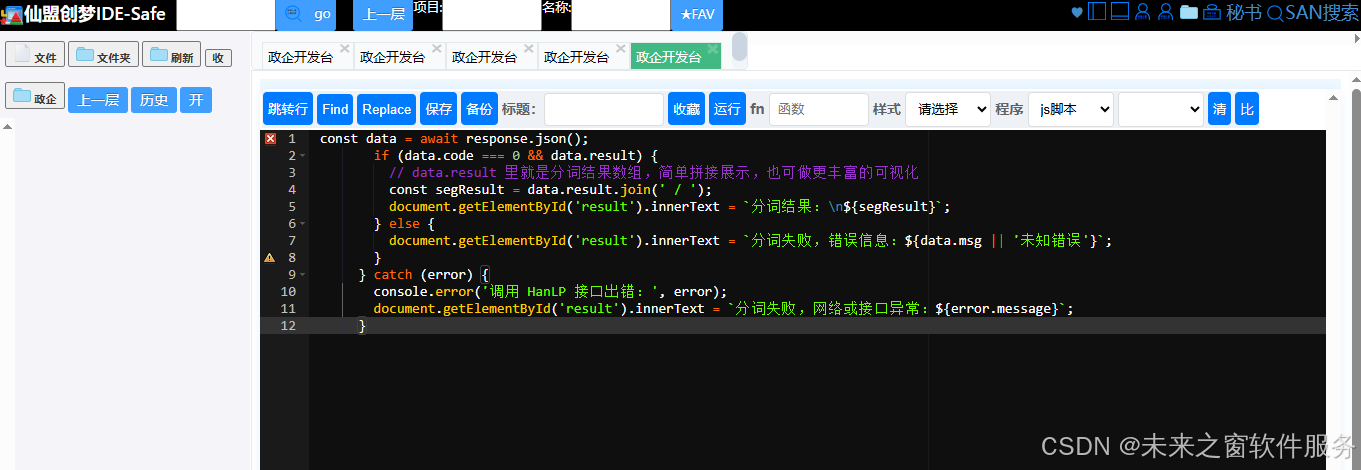1361x470 pixels.
Task: Click the 比 compare button
Action: [1246, 109]
